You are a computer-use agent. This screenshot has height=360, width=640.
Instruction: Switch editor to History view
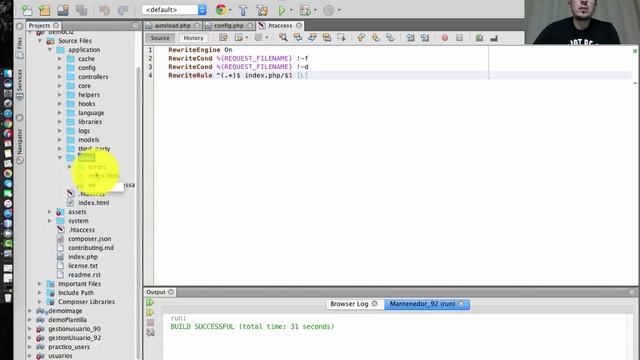tap(193, 38)
